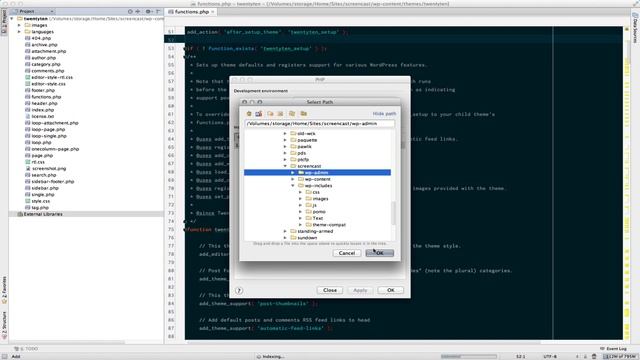
Task: Click the wp-admin folder icon
Action: pyautogui.click(x=301, y=173)
